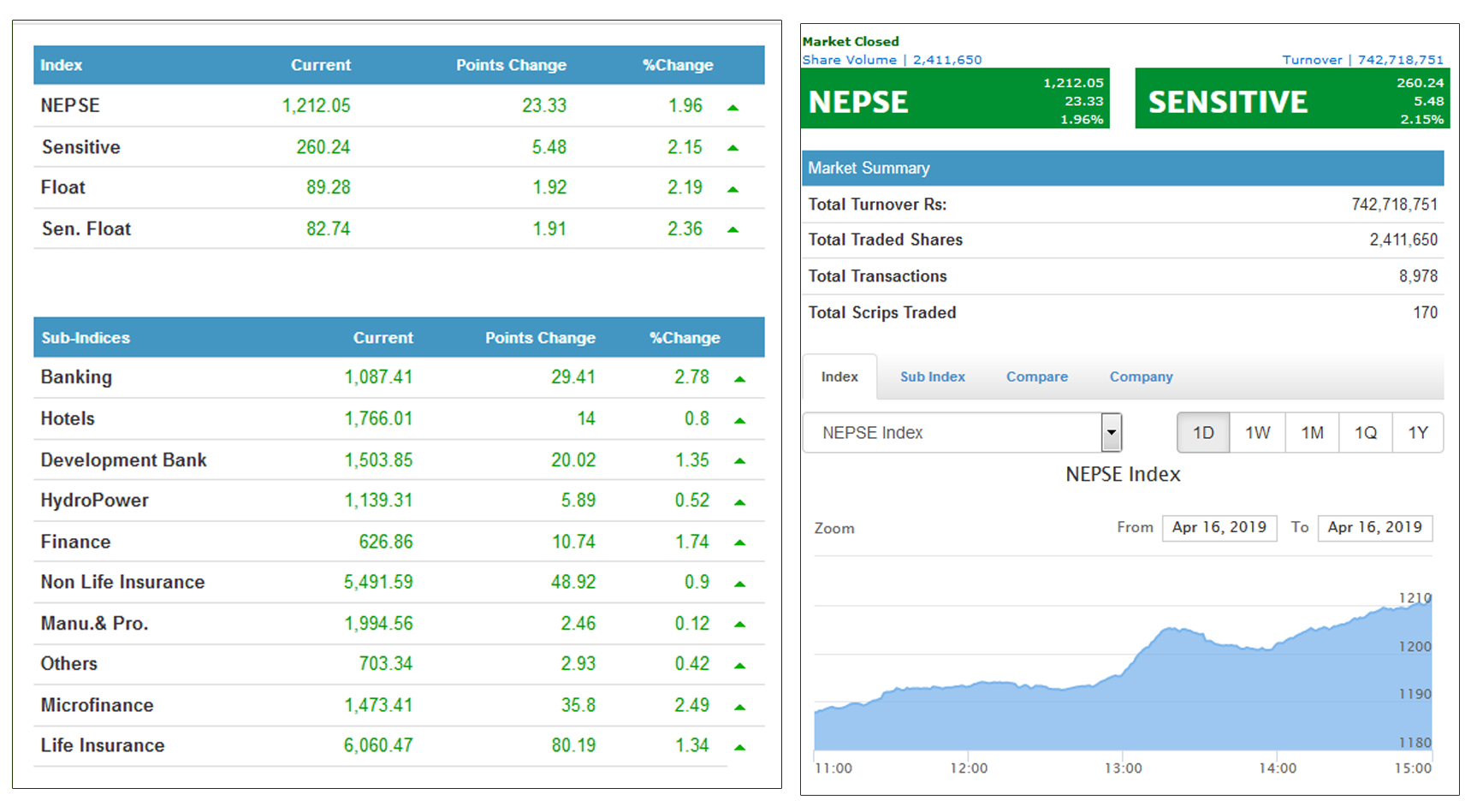This screenshot has height=812, width=1477.
Task: Select the 1W chart range button
Action: coord(1257,432)
